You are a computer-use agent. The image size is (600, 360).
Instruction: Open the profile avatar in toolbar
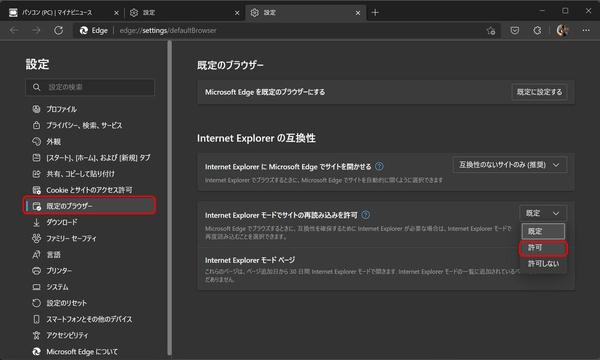coord(562,30)
